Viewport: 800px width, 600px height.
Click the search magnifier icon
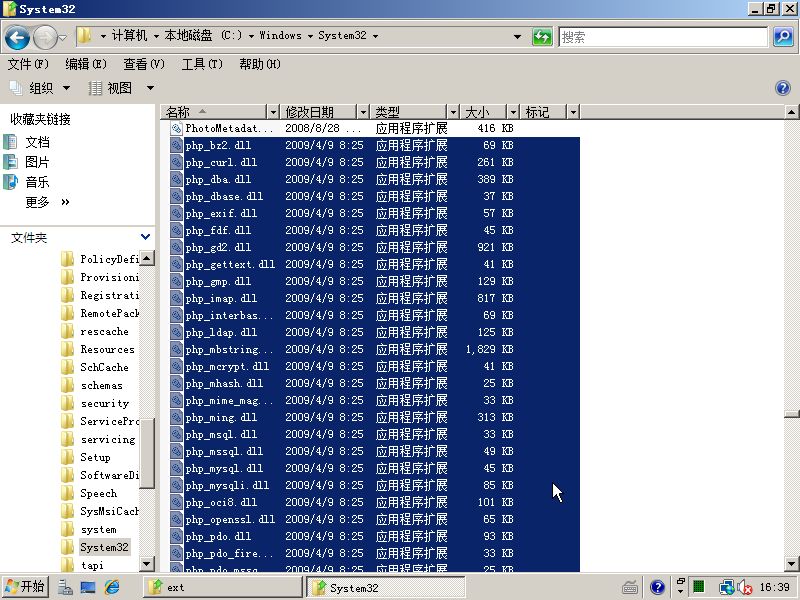pyautogui.click(x=783, y=37)
